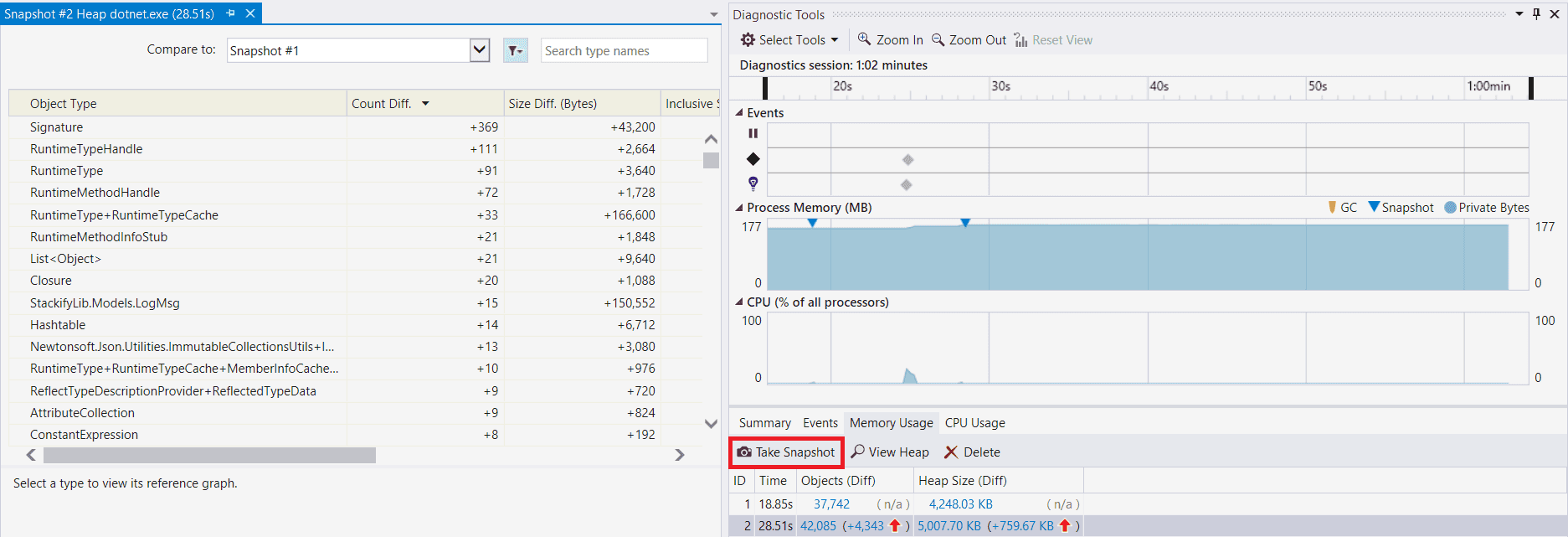Open View Heap for the selected snapshot
The height and width of the screenshot is (537, 1568).
point(890,452)
